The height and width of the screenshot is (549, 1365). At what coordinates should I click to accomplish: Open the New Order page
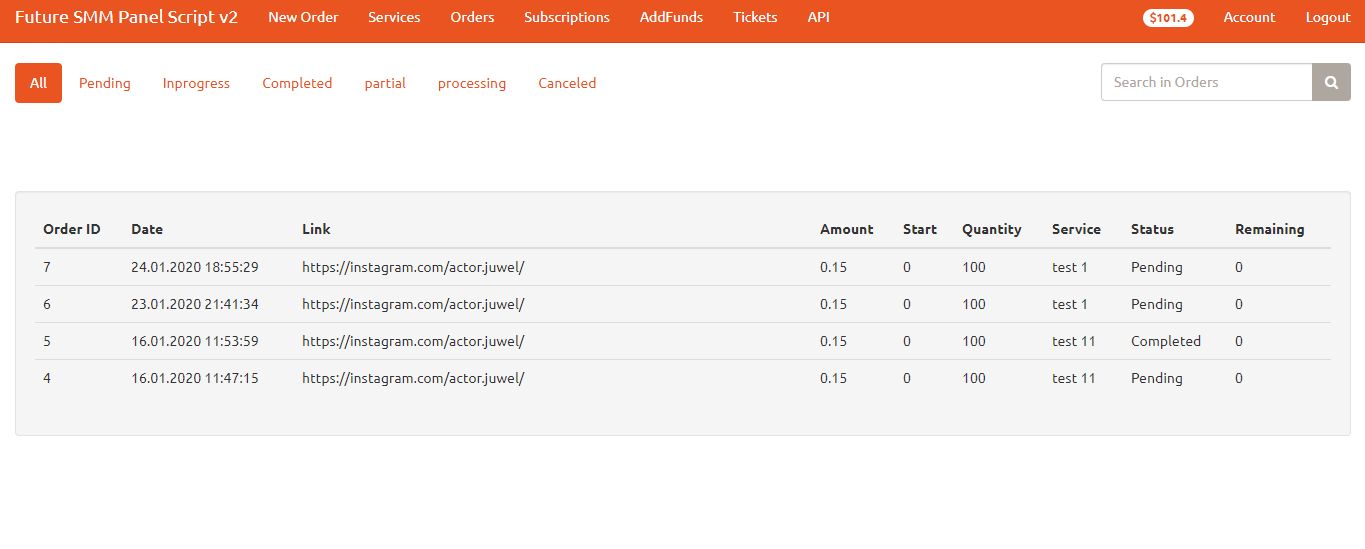click(303, 17)
